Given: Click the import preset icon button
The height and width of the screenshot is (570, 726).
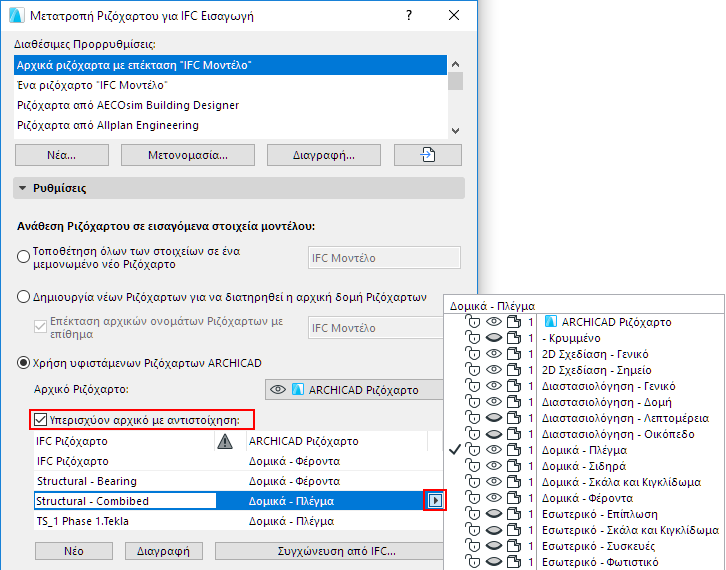Looking at the screenshot, I should pos(427,155).
